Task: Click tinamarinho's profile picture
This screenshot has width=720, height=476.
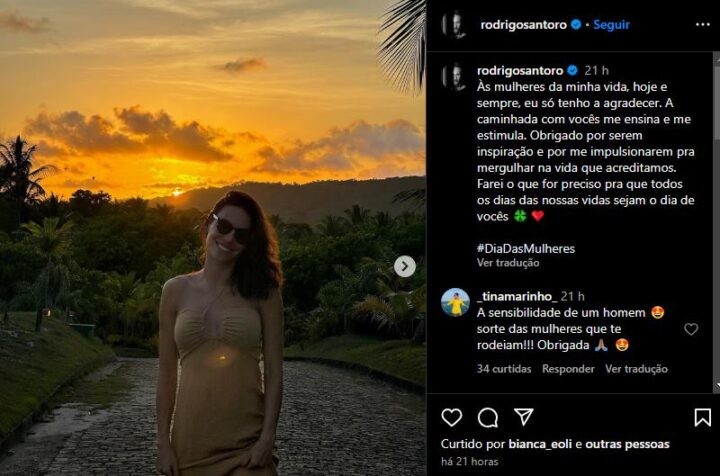Action: (x=455, y=302)
